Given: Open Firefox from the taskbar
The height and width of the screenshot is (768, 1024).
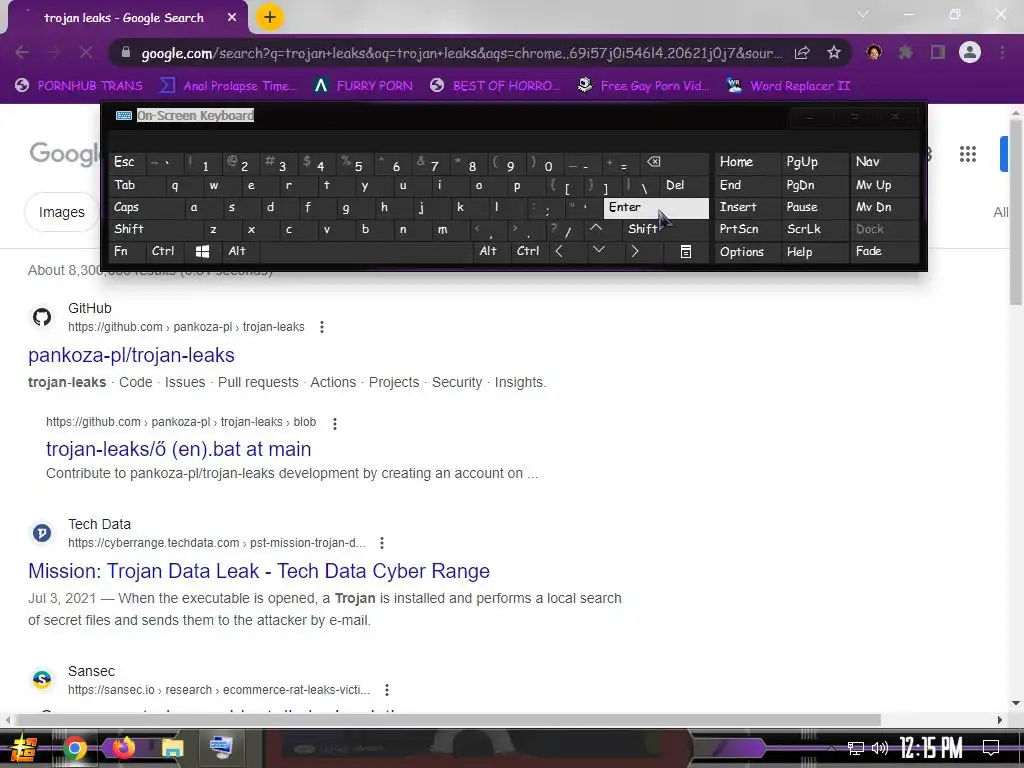Looking at the screenshot, I should point(123,748).
